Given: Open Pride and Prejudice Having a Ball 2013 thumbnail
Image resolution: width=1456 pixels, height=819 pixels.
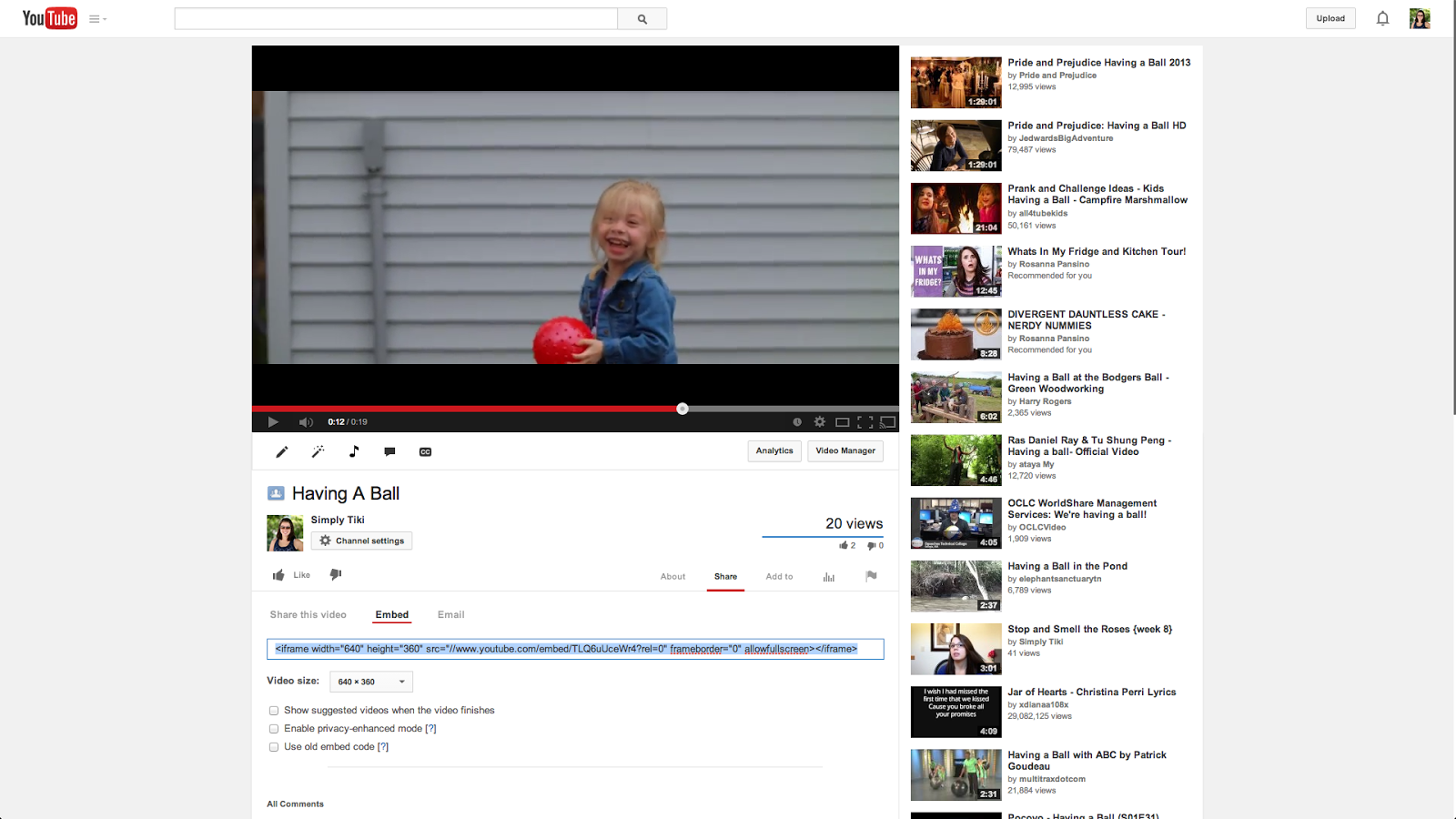Looking at the screenshot, I should coord(955,83).
